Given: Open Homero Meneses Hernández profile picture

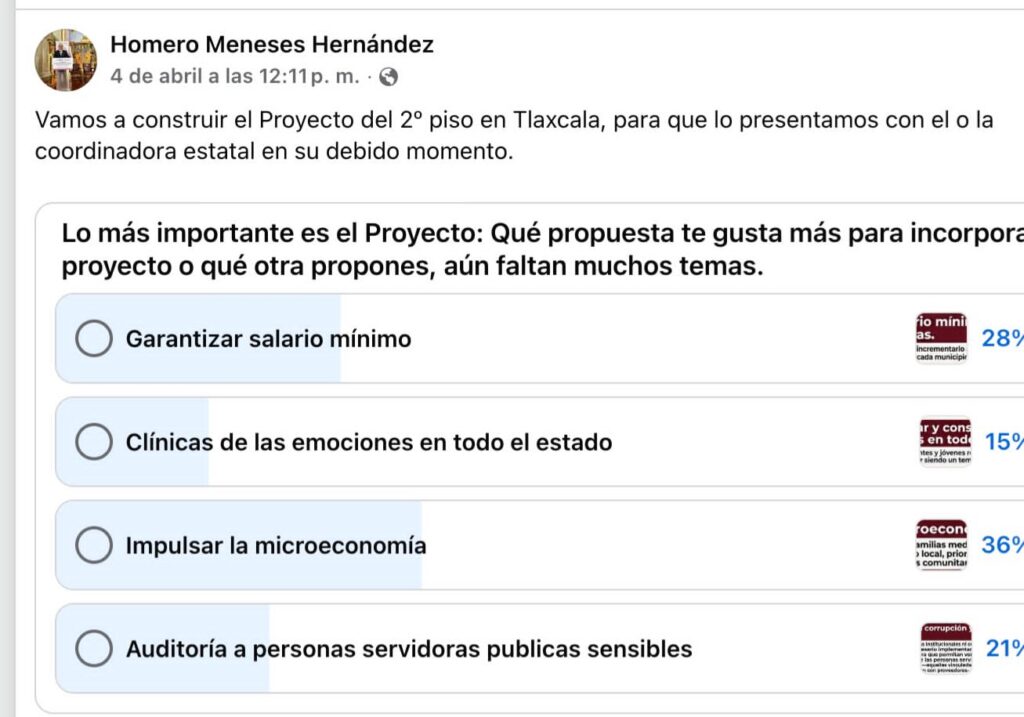Looking at the screenshot, I should [65, 60].
